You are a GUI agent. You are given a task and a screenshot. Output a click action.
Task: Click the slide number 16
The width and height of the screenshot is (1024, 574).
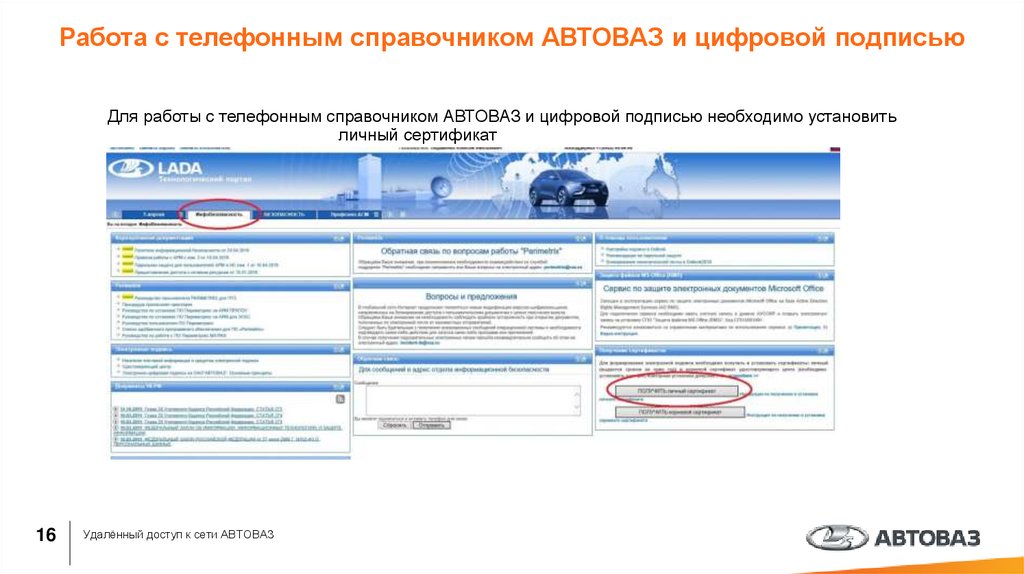coord(46,535)
